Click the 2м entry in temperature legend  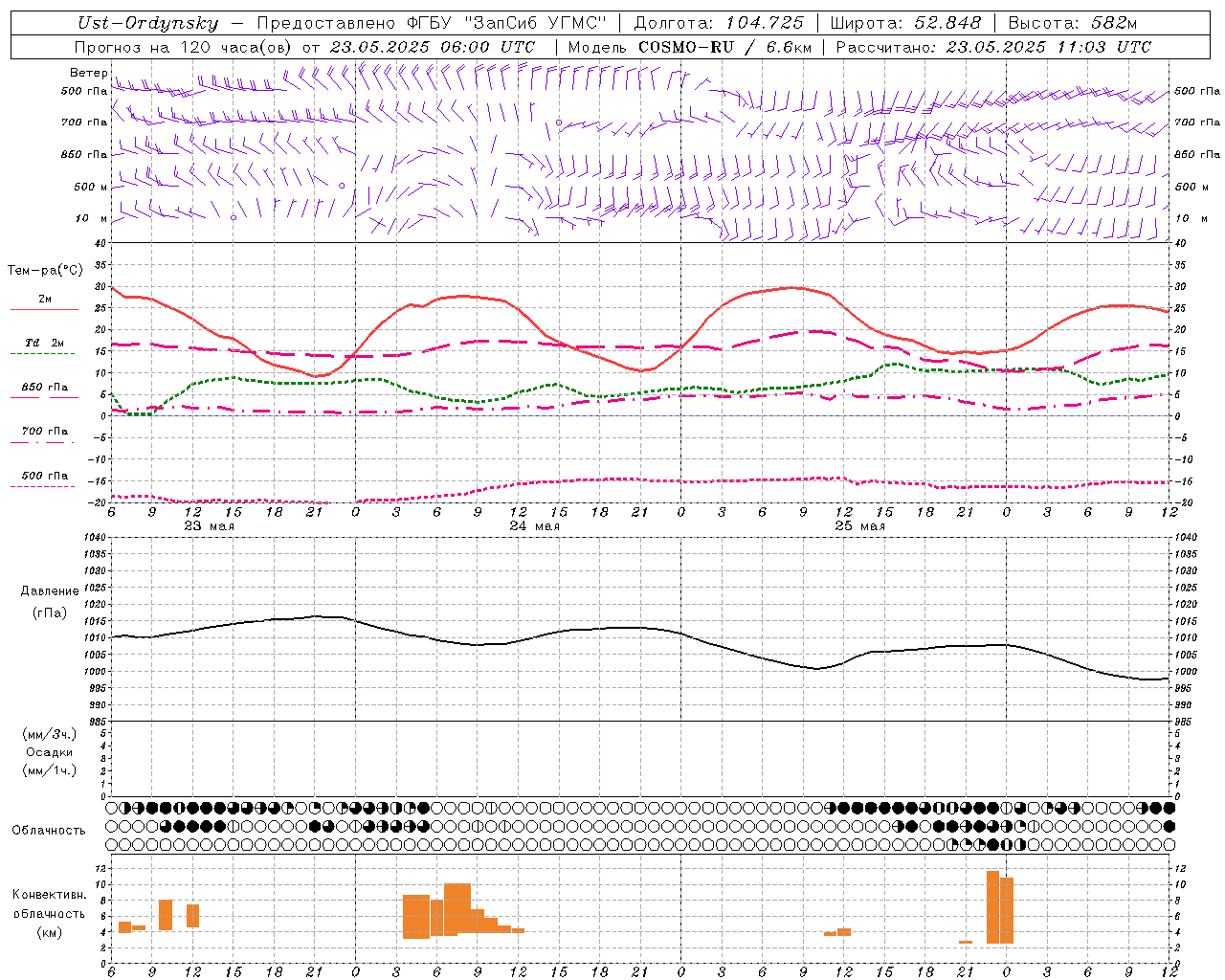pos(45,299)
